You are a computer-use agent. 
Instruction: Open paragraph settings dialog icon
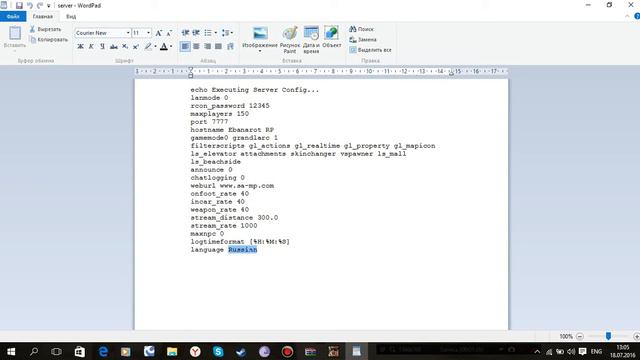click(230, 47)
